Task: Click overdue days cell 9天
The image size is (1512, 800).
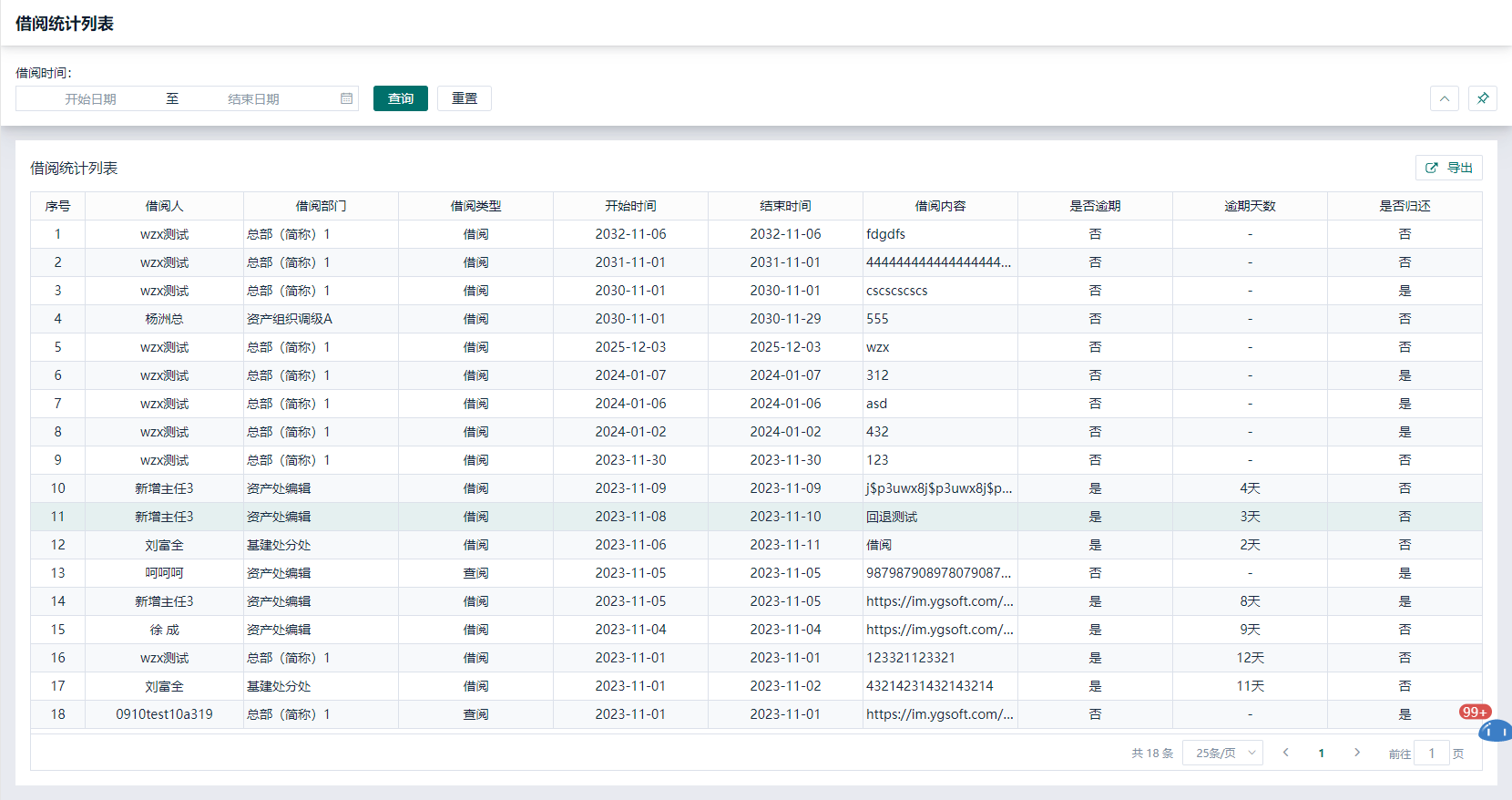Action: pyautogui.click(x=1250, y=630)
